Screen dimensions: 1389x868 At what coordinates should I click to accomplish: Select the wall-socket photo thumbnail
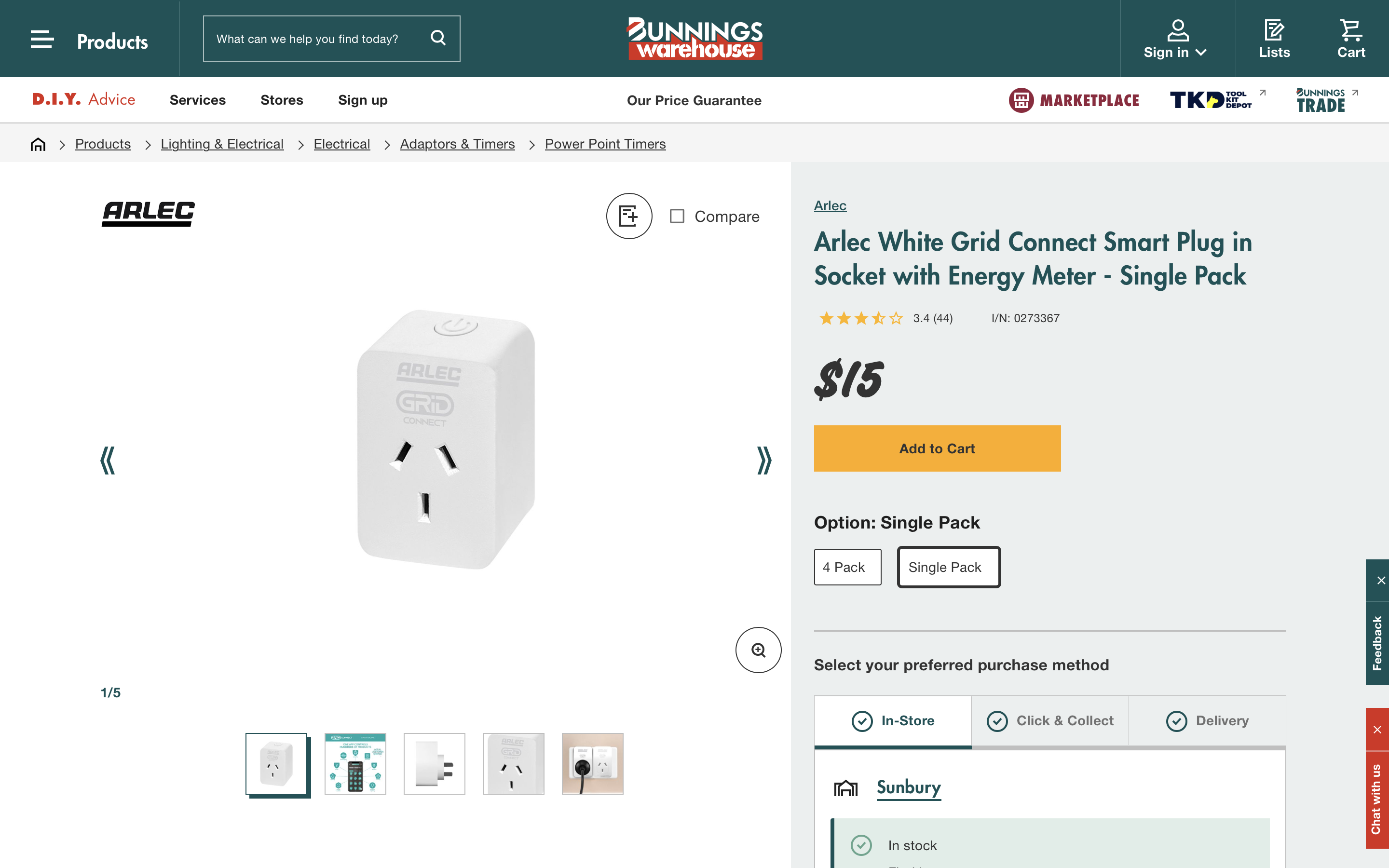[x=592, y=763]
